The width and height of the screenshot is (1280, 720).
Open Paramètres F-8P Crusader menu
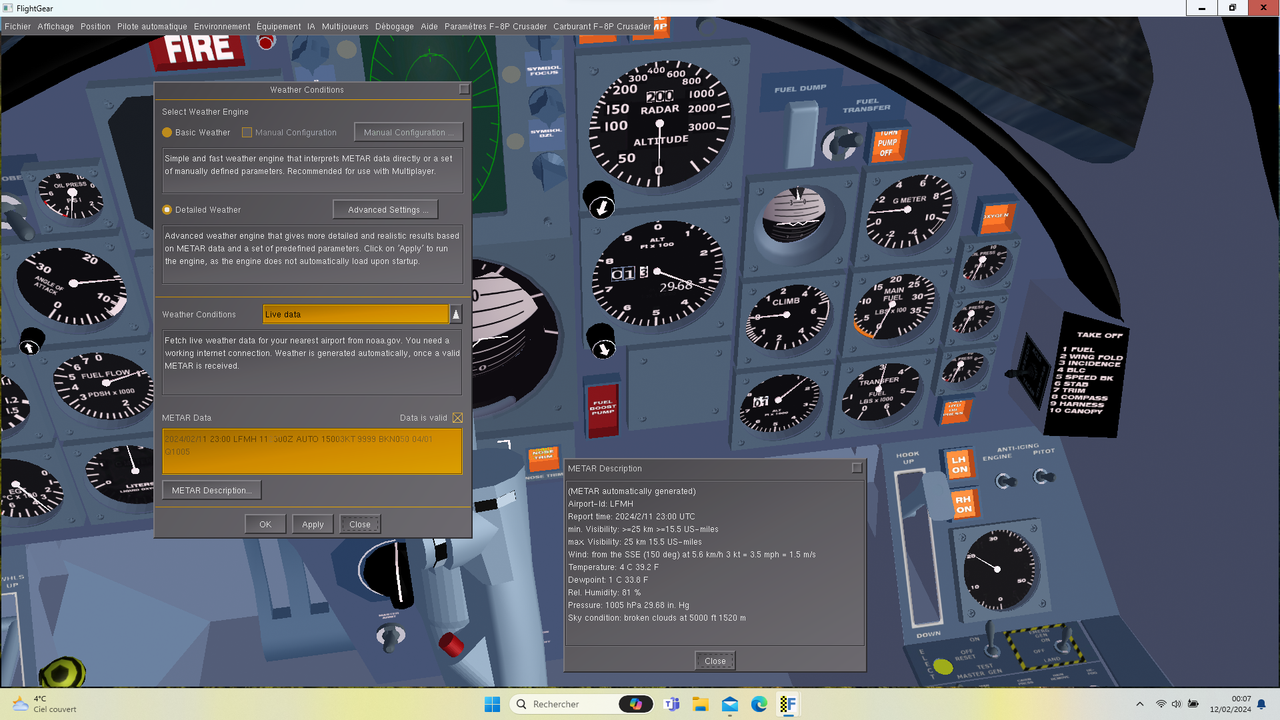495,27
